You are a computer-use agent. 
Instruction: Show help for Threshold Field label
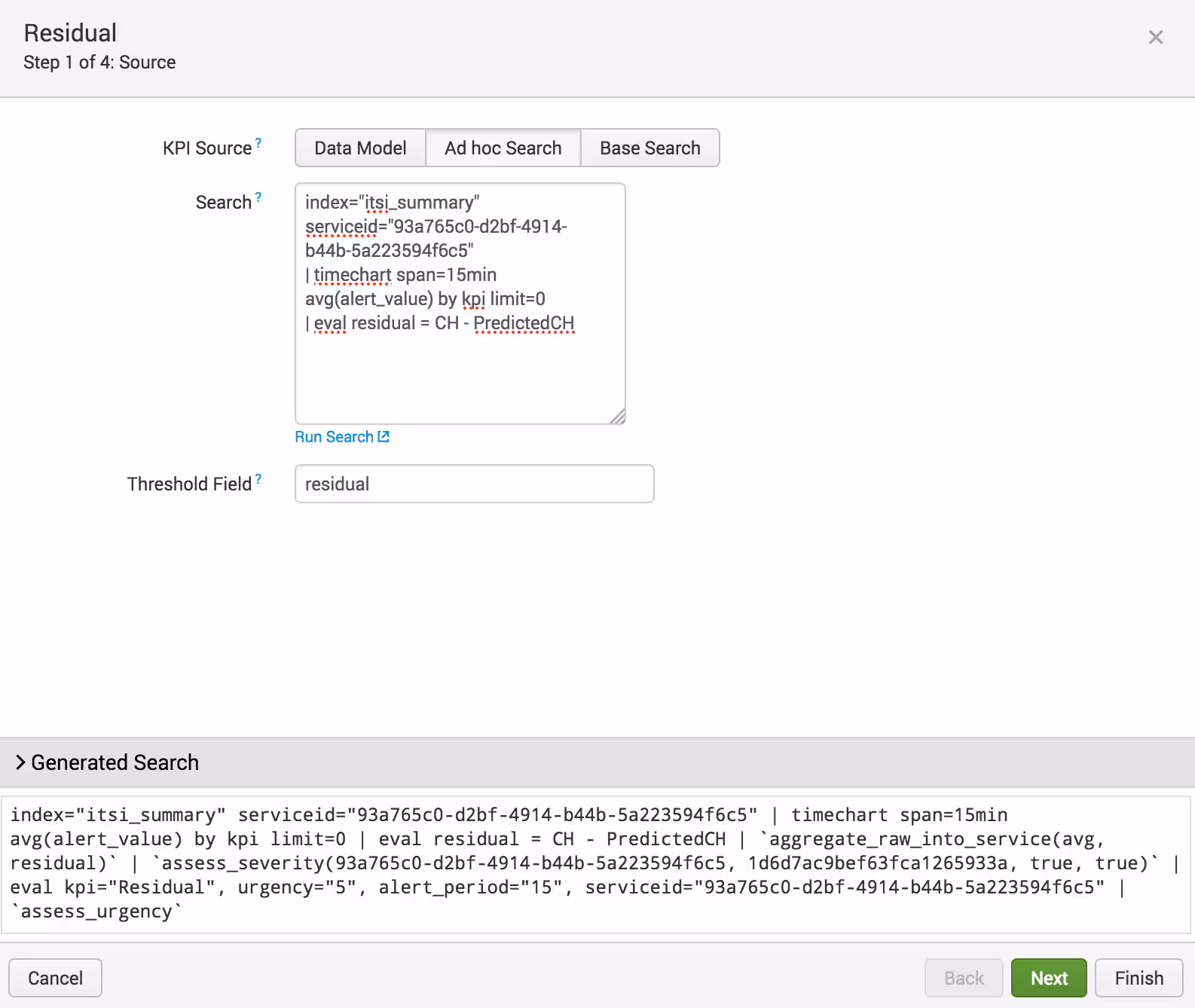(x=258, y=479)
